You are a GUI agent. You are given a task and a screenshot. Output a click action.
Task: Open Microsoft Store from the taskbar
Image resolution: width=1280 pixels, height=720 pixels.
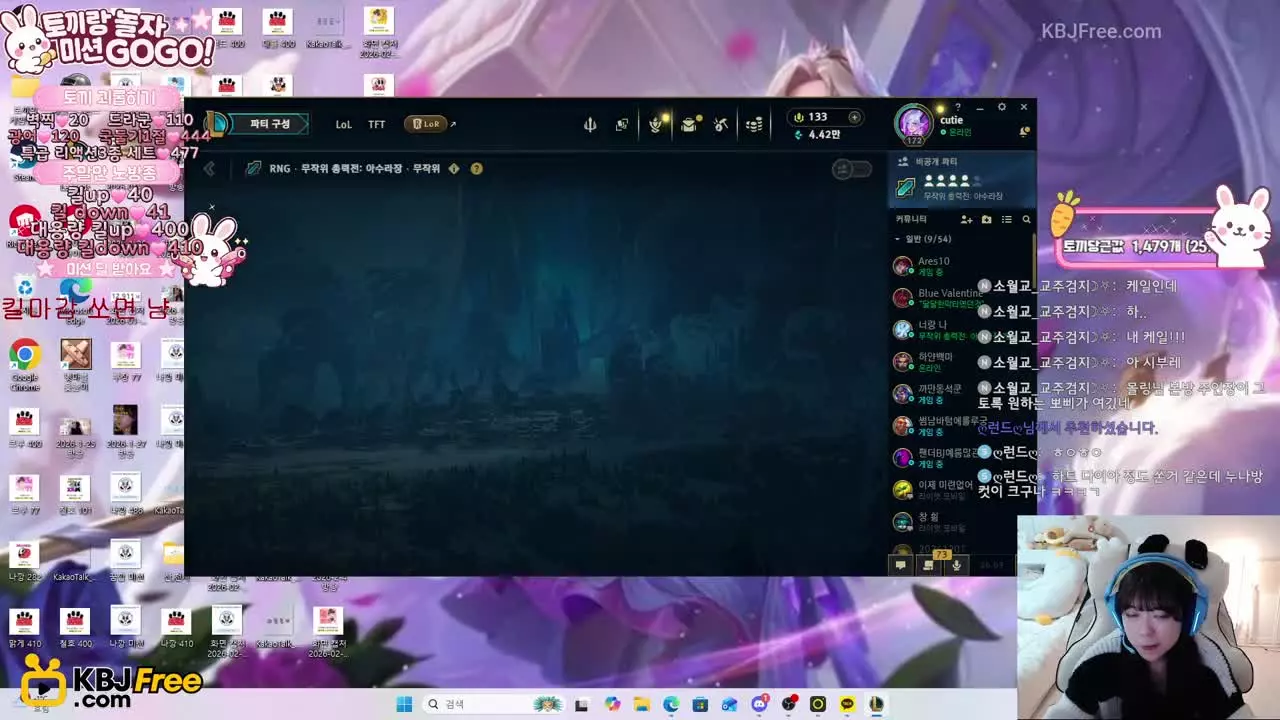[x=700, y=704]
